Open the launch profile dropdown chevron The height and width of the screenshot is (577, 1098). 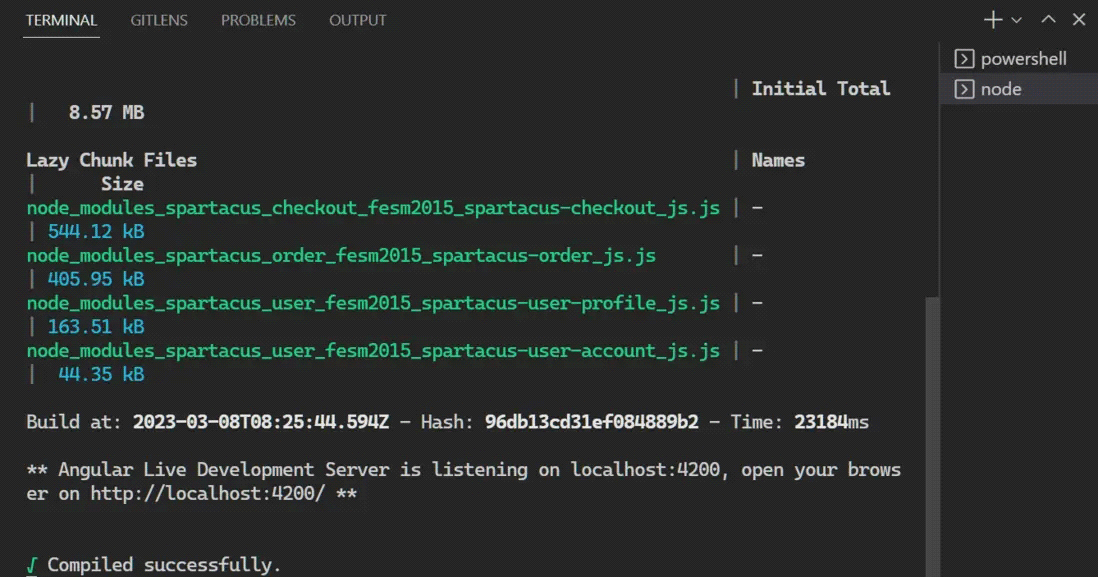1017,20
